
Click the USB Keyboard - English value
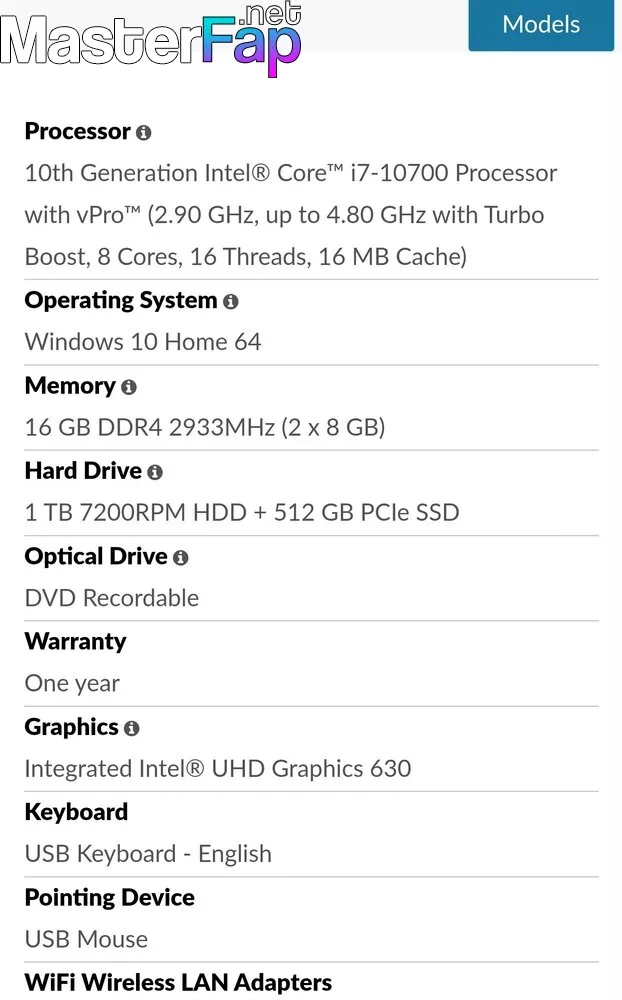[148, 854]
